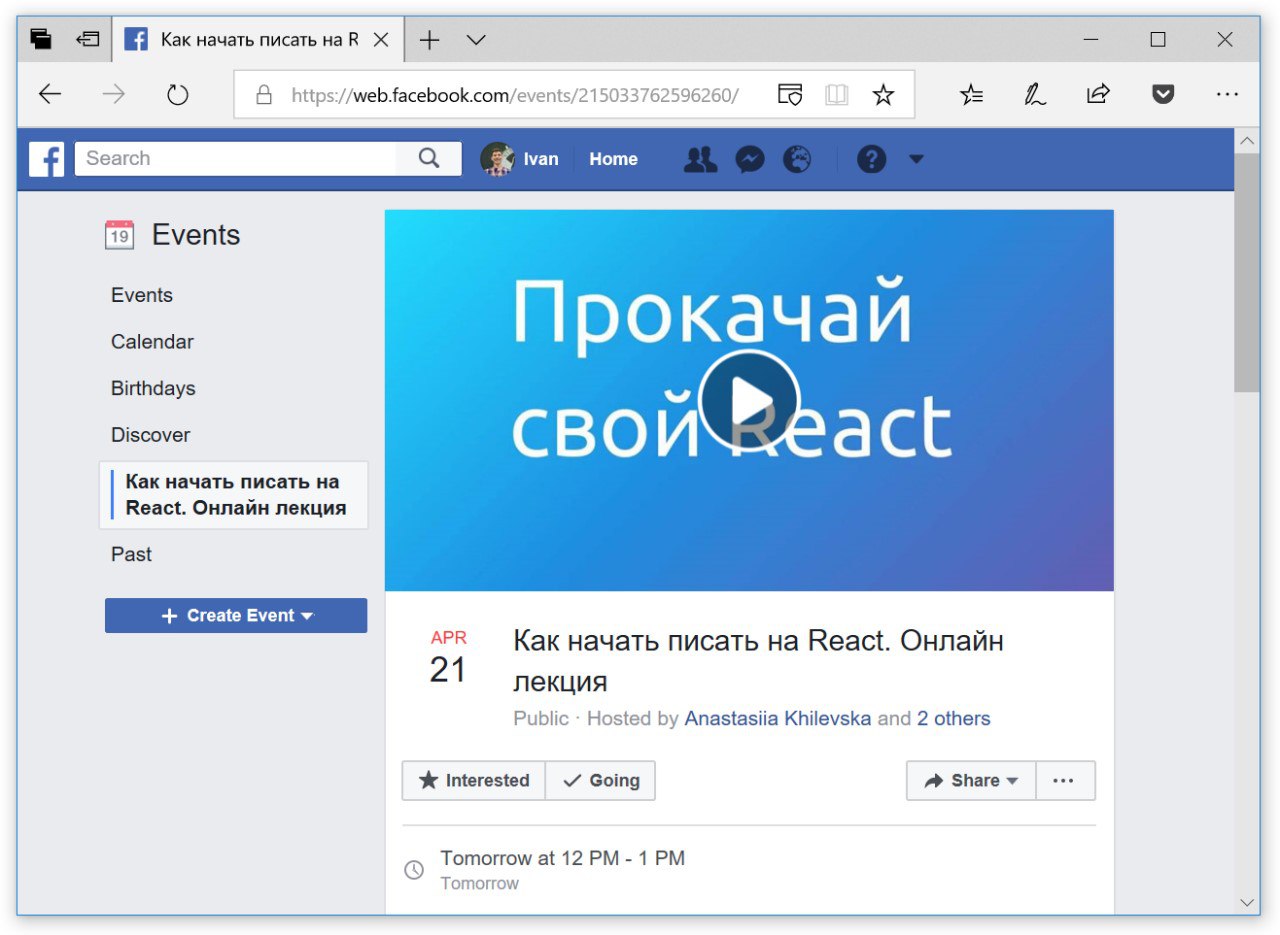Screen dimensions: 1280x935
Task: Mark yourself as Going
Action: click(x=601, y=781)
